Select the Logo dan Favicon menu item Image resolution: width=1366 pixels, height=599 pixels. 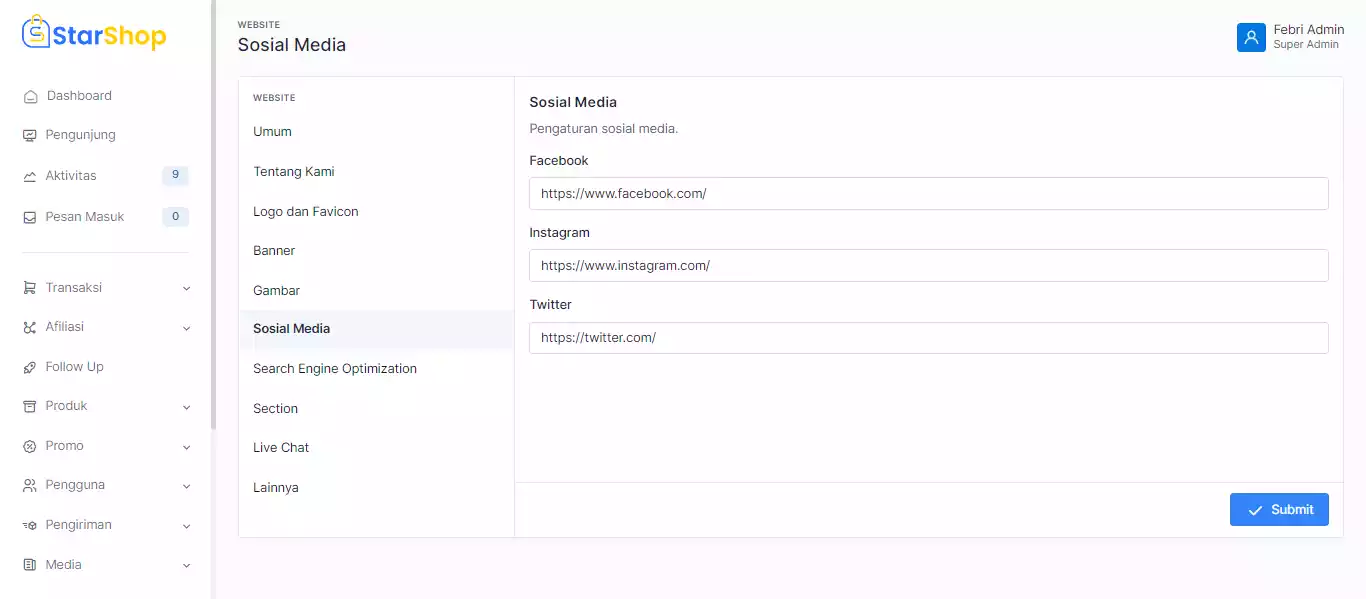tap(306, 212)
